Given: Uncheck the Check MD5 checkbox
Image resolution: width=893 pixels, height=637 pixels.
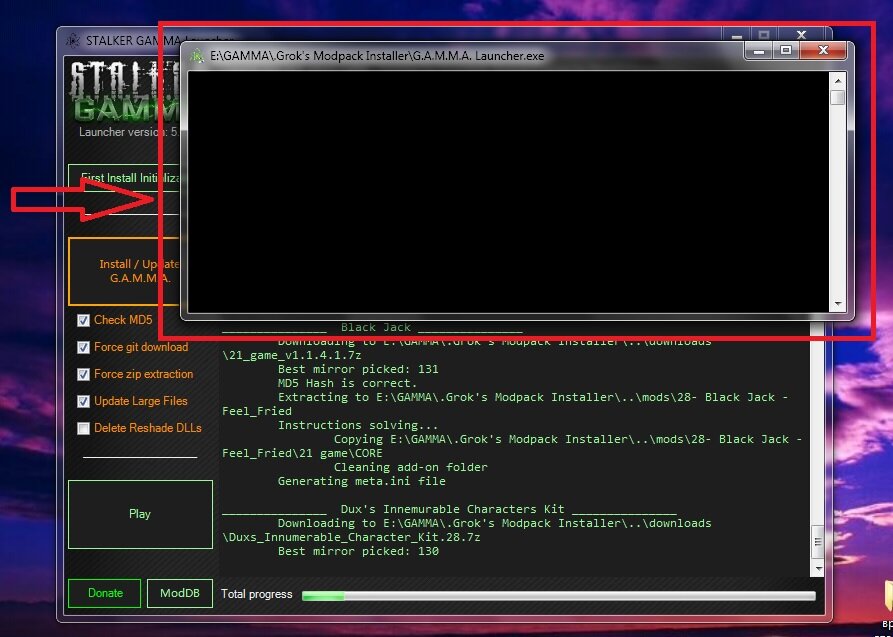Looking at the screenshot, I should coord(84,320).
